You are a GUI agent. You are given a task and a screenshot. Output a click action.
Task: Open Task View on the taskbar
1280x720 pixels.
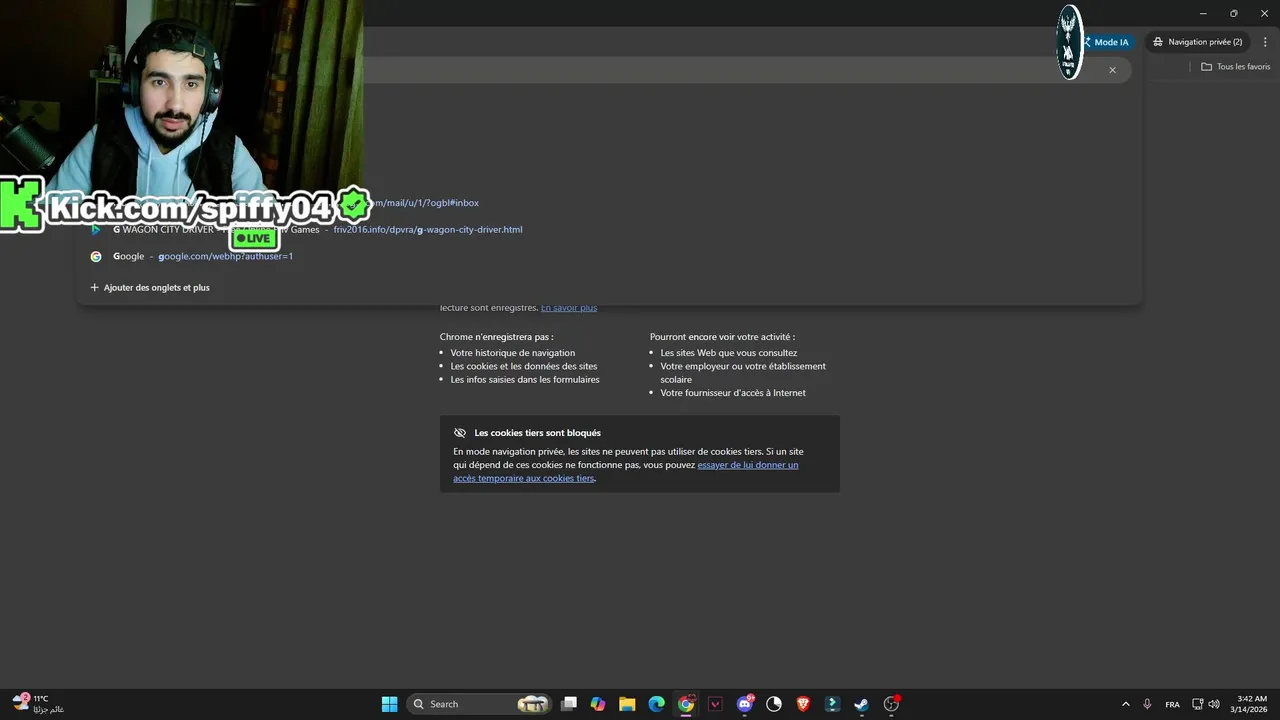(x=569, y=704)
